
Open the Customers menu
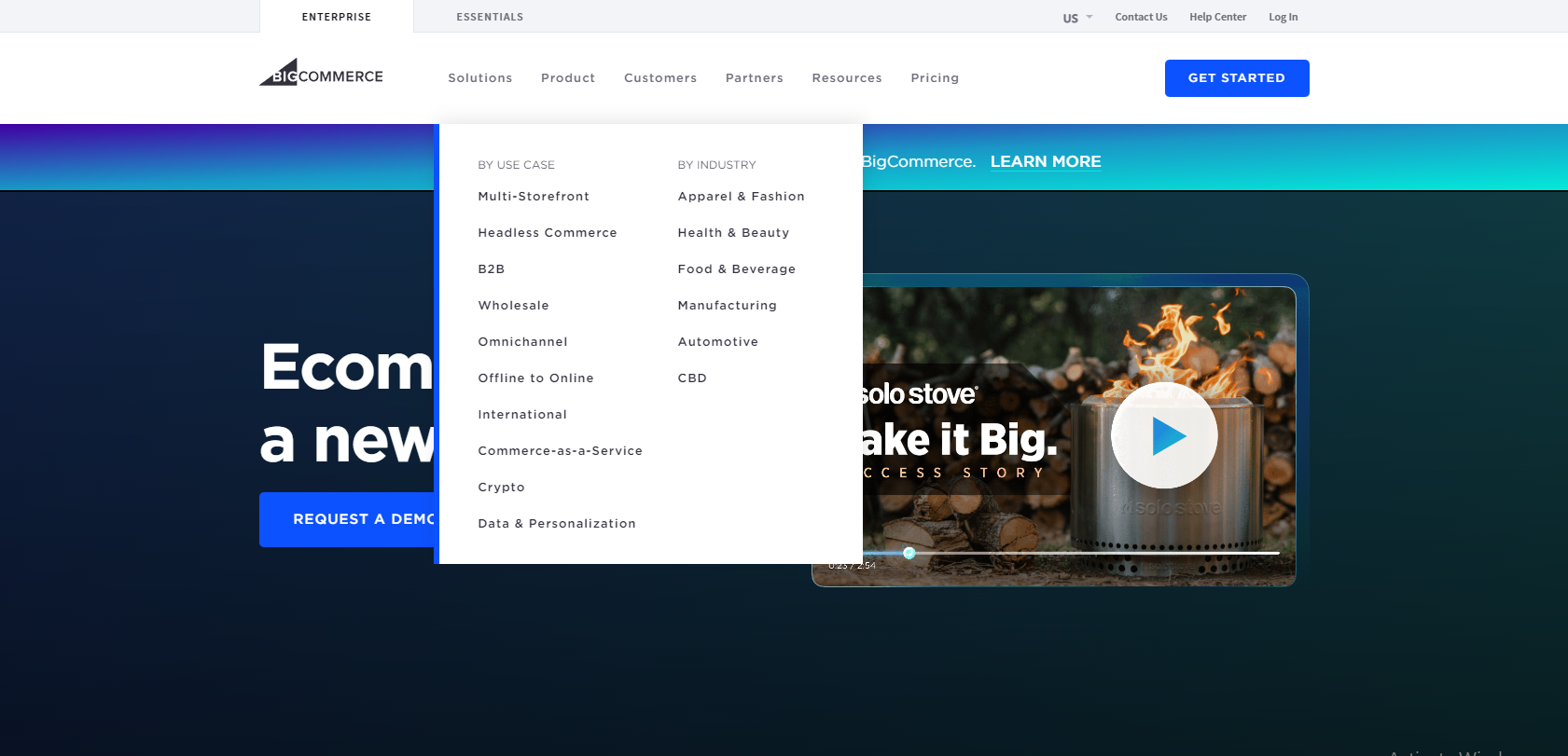(660, 78)
